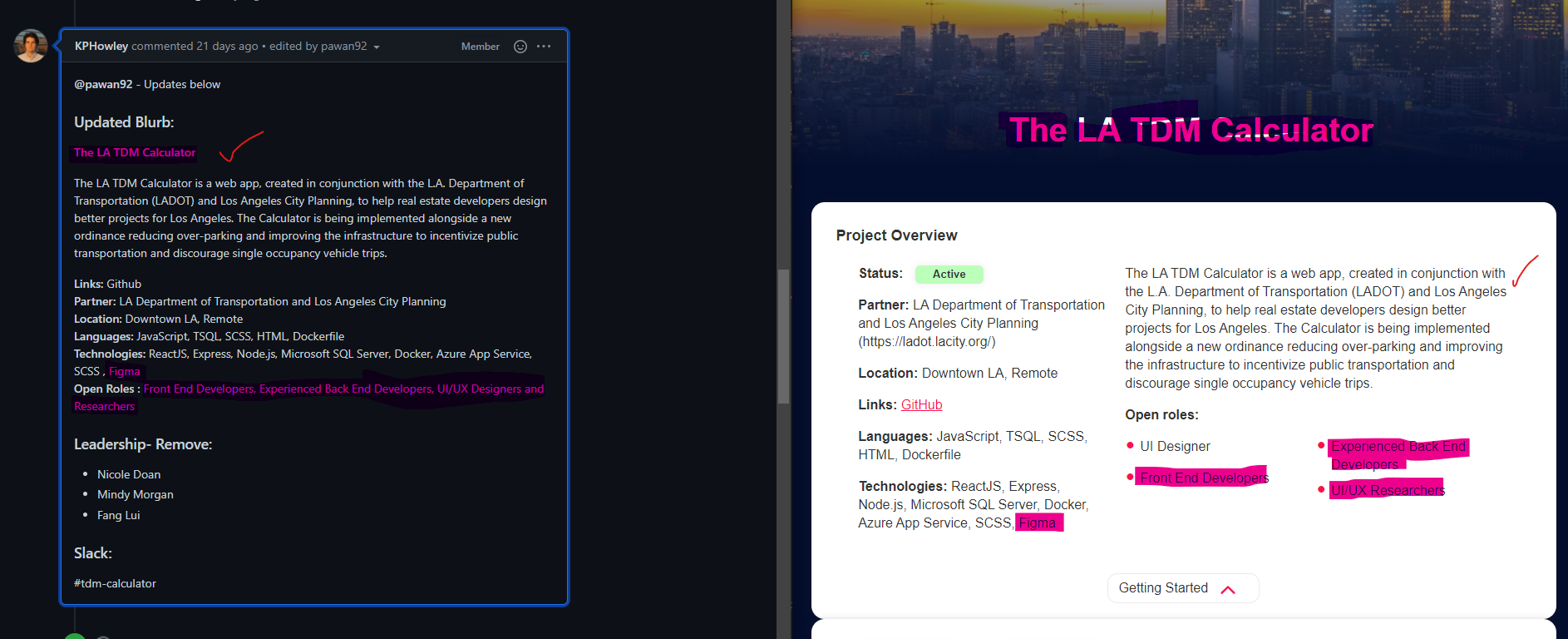Click the pink Figma text in comment
The width and height of the screenshot is (1568, 639).
[x=125, y=371]
